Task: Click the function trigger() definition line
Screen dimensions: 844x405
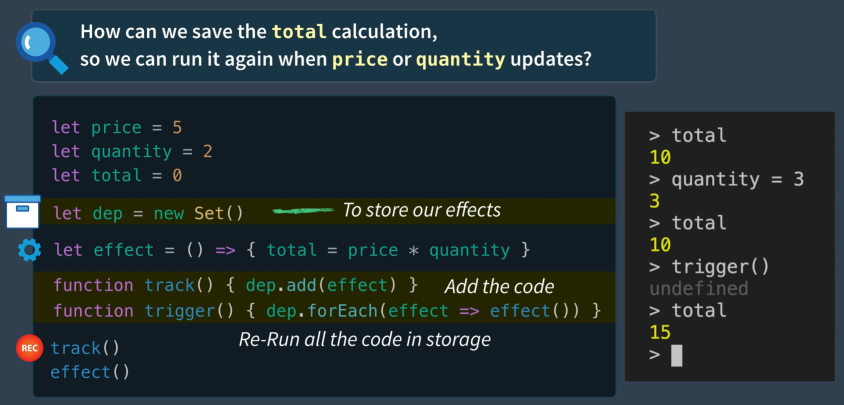Action: click(327, 311)
